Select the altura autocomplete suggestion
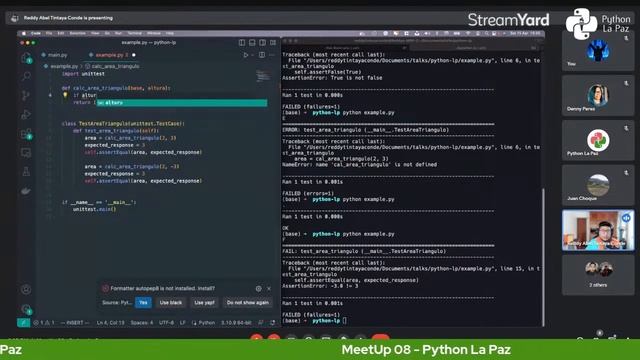This screenshot has width=640, height=360. coord(182,103)
